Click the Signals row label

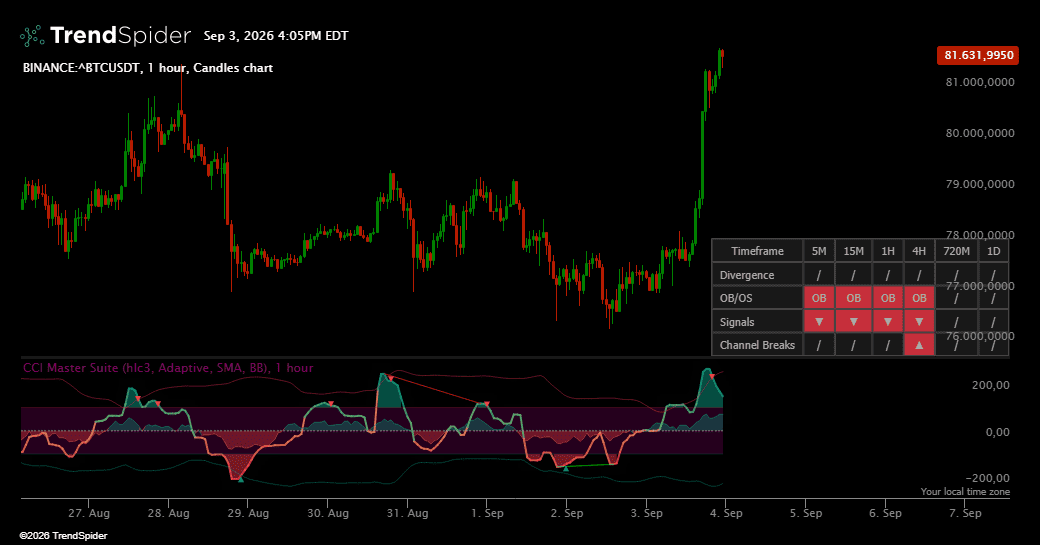(x=737, y=322)
